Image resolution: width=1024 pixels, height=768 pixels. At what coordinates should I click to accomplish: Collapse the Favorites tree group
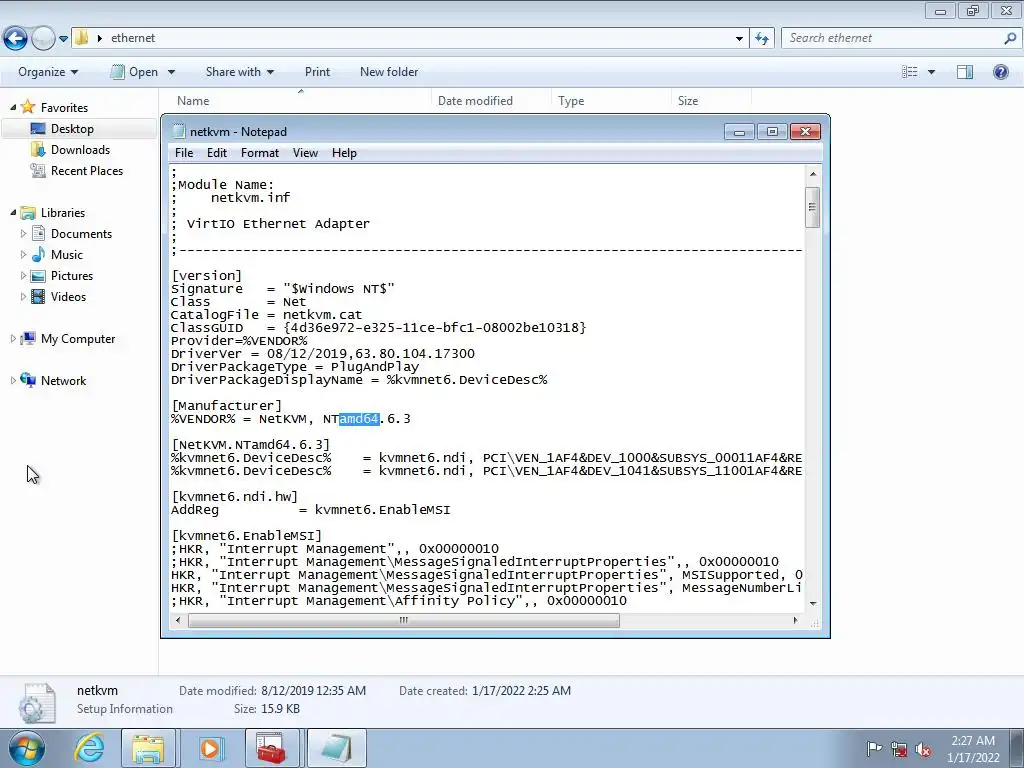pos(13,107)
